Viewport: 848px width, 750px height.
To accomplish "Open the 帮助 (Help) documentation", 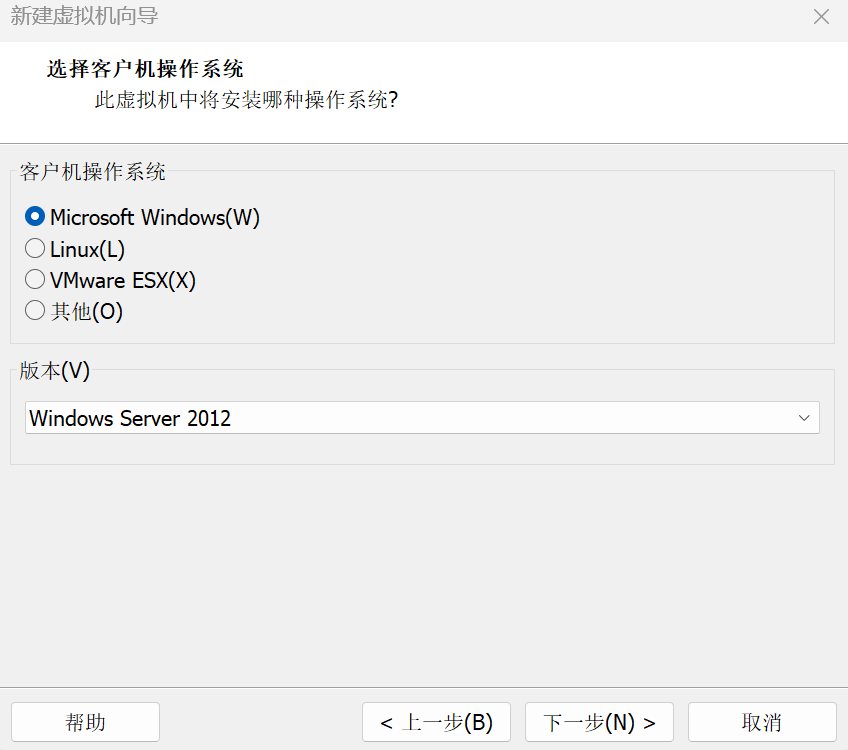I will pyautogui.click(x=85, y=721).
